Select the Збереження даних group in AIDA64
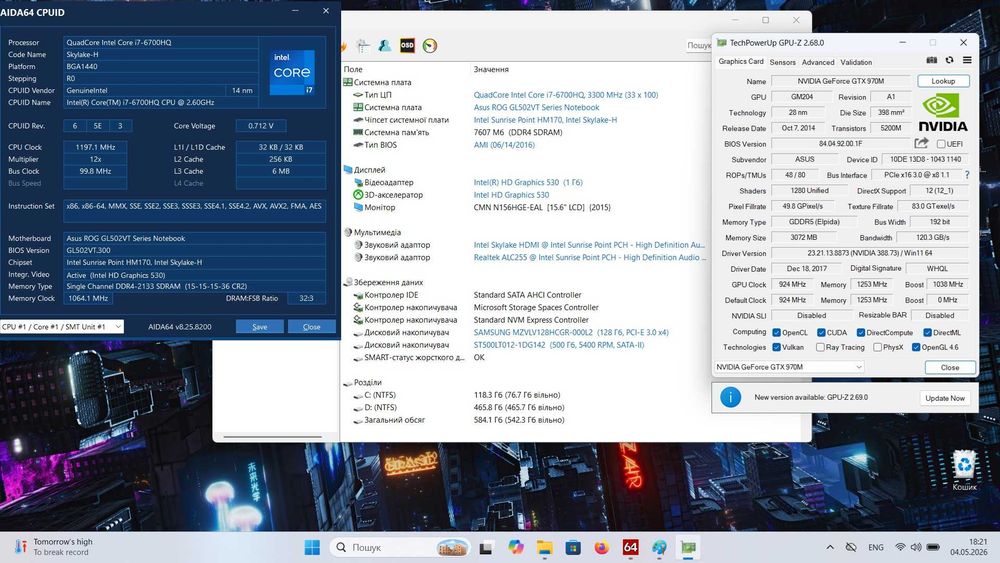 (x=388, y=282)
